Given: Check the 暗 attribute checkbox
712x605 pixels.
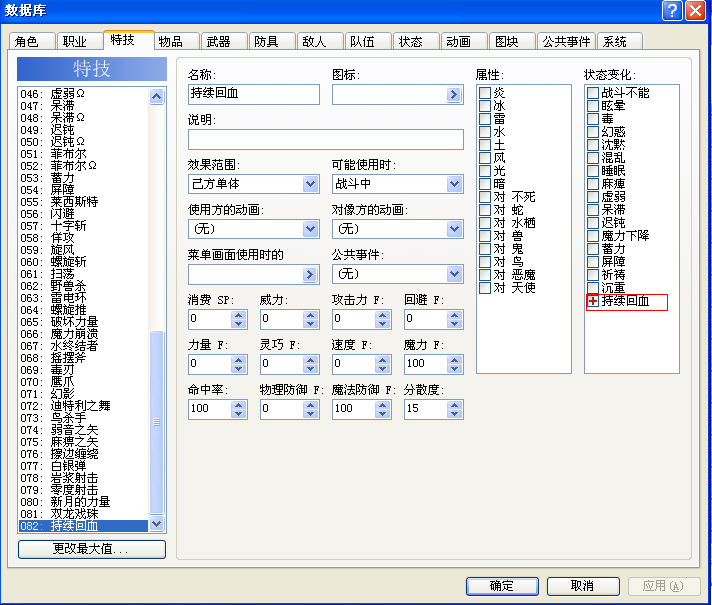Looking at the screenshot, I should [485, 184].
